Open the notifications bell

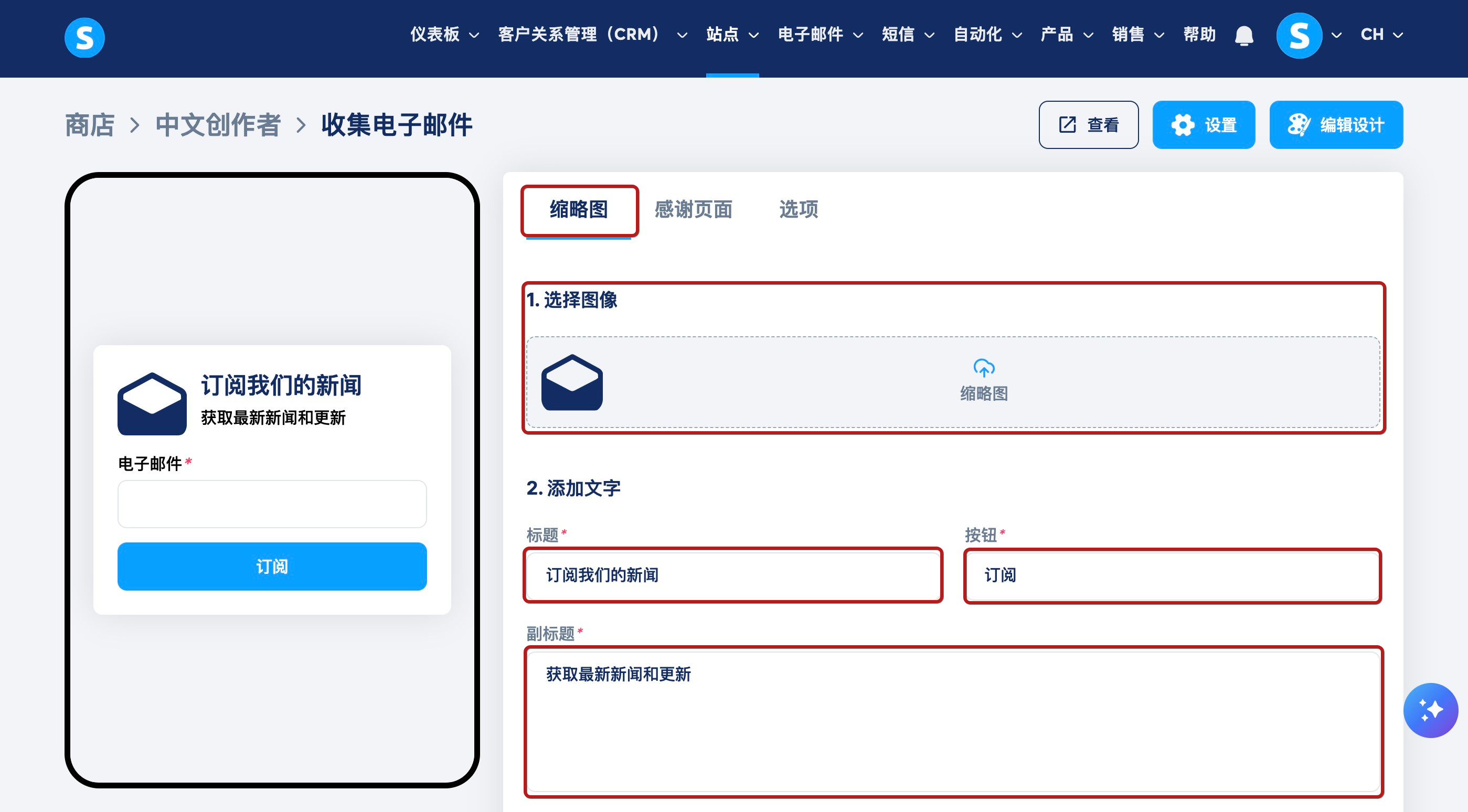1243,35
